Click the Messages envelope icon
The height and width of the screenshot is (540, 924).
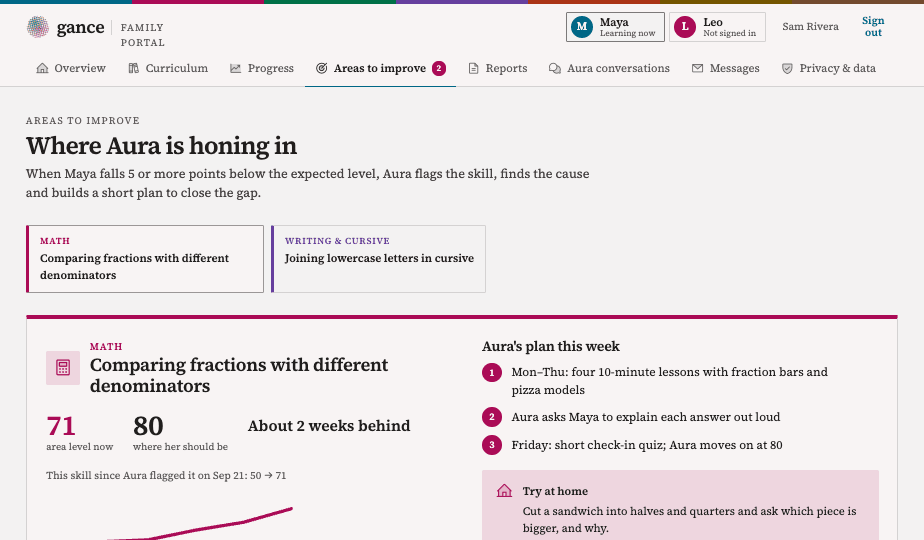tap(697, 68)
